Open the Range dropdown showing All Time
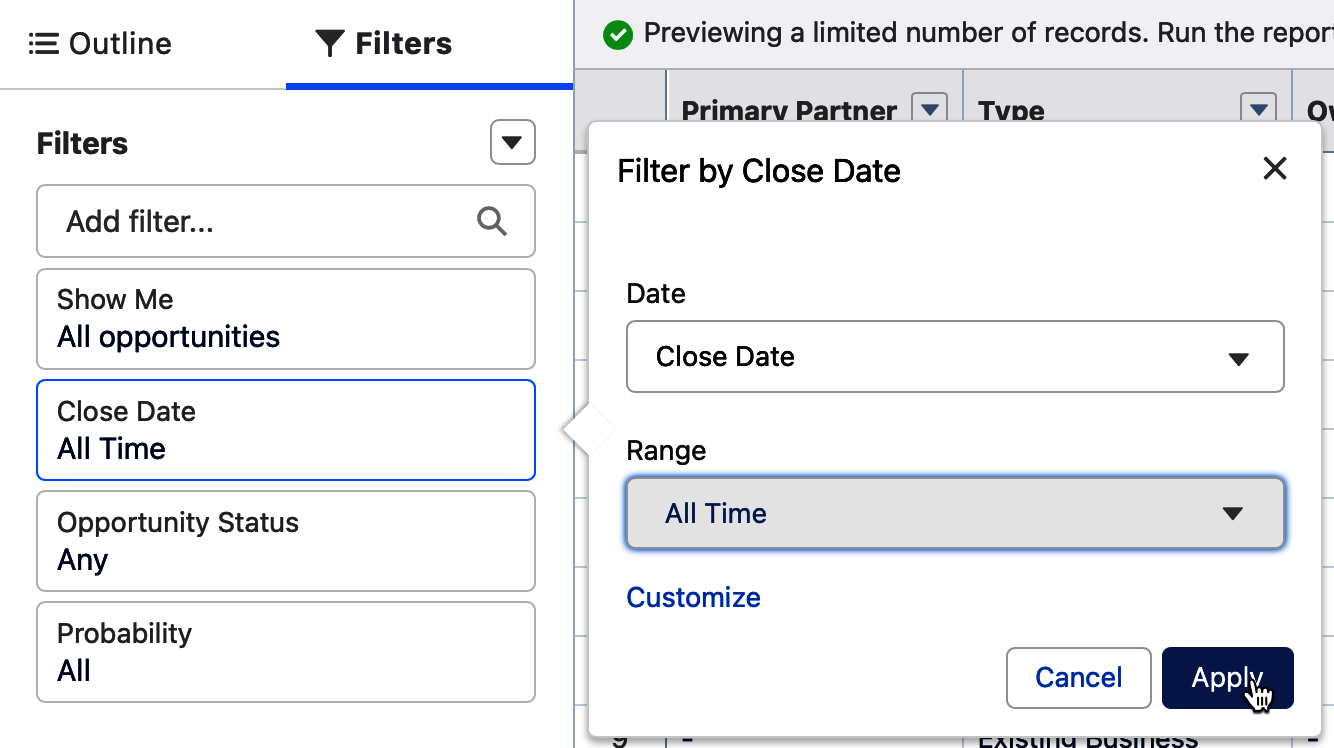 (955, 513)
